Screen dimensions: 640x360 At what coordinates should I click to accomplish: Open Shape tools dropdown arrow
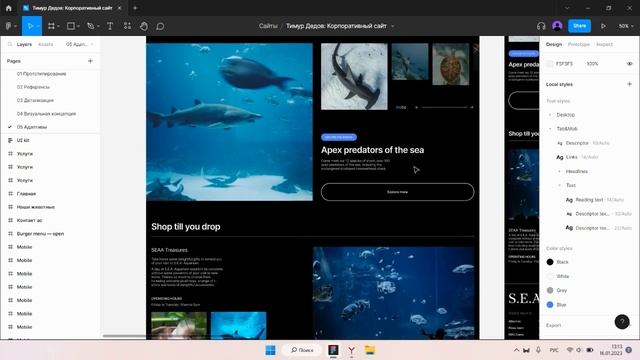[x=78, y=26]
